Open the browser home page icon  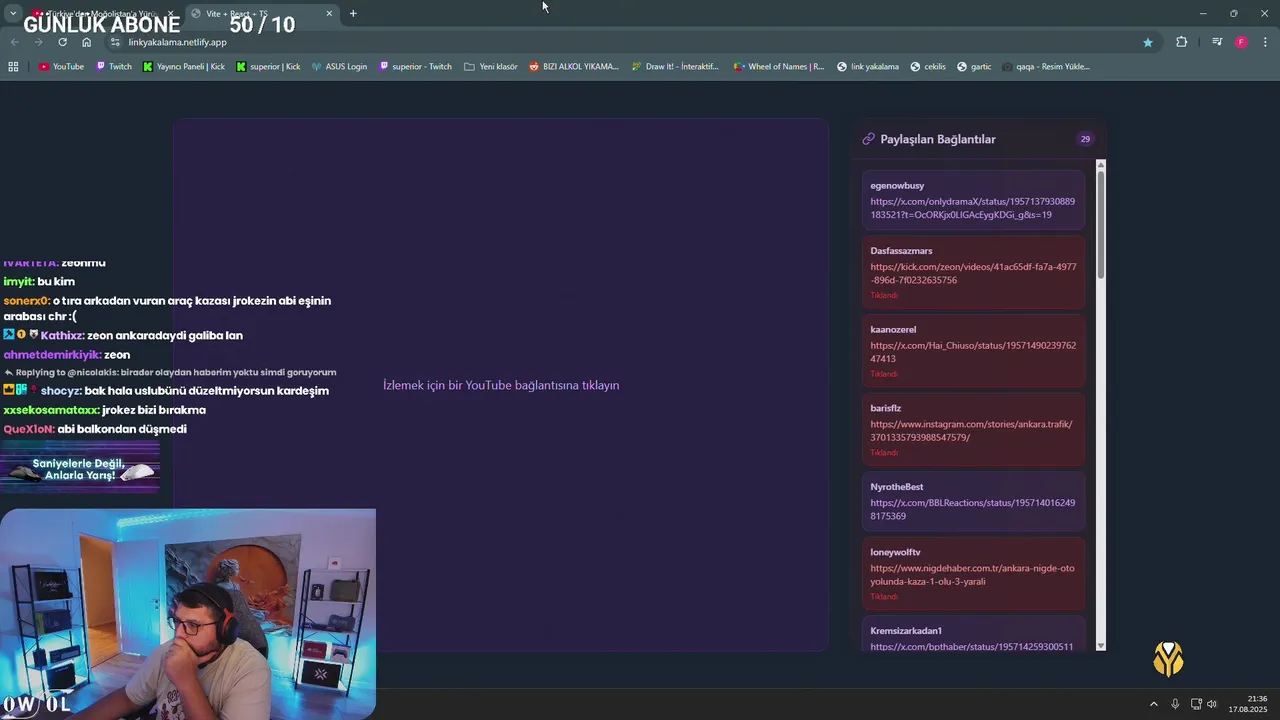coord(87,42)
